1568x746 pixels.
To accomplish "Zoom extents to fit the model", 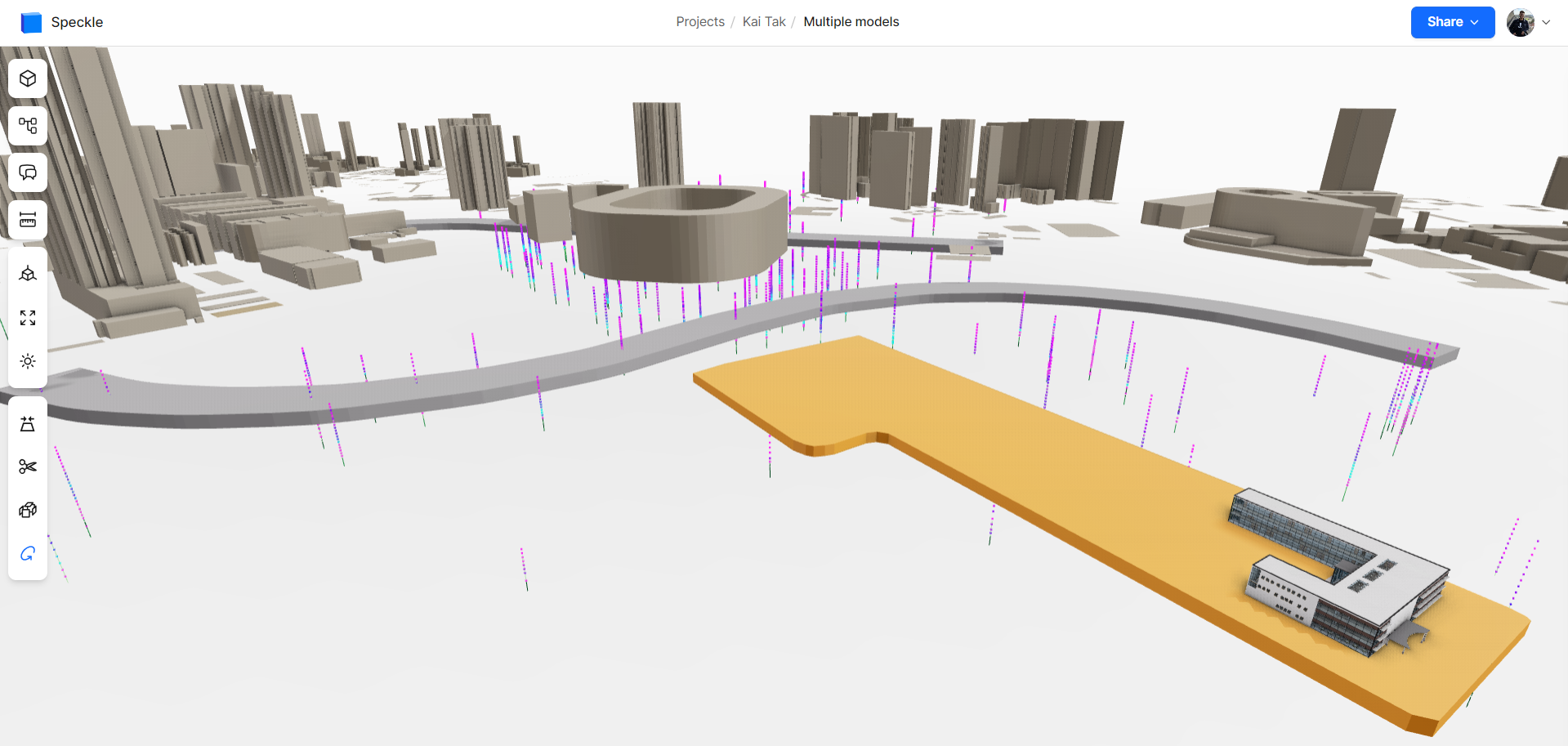I will click(28, 318).
